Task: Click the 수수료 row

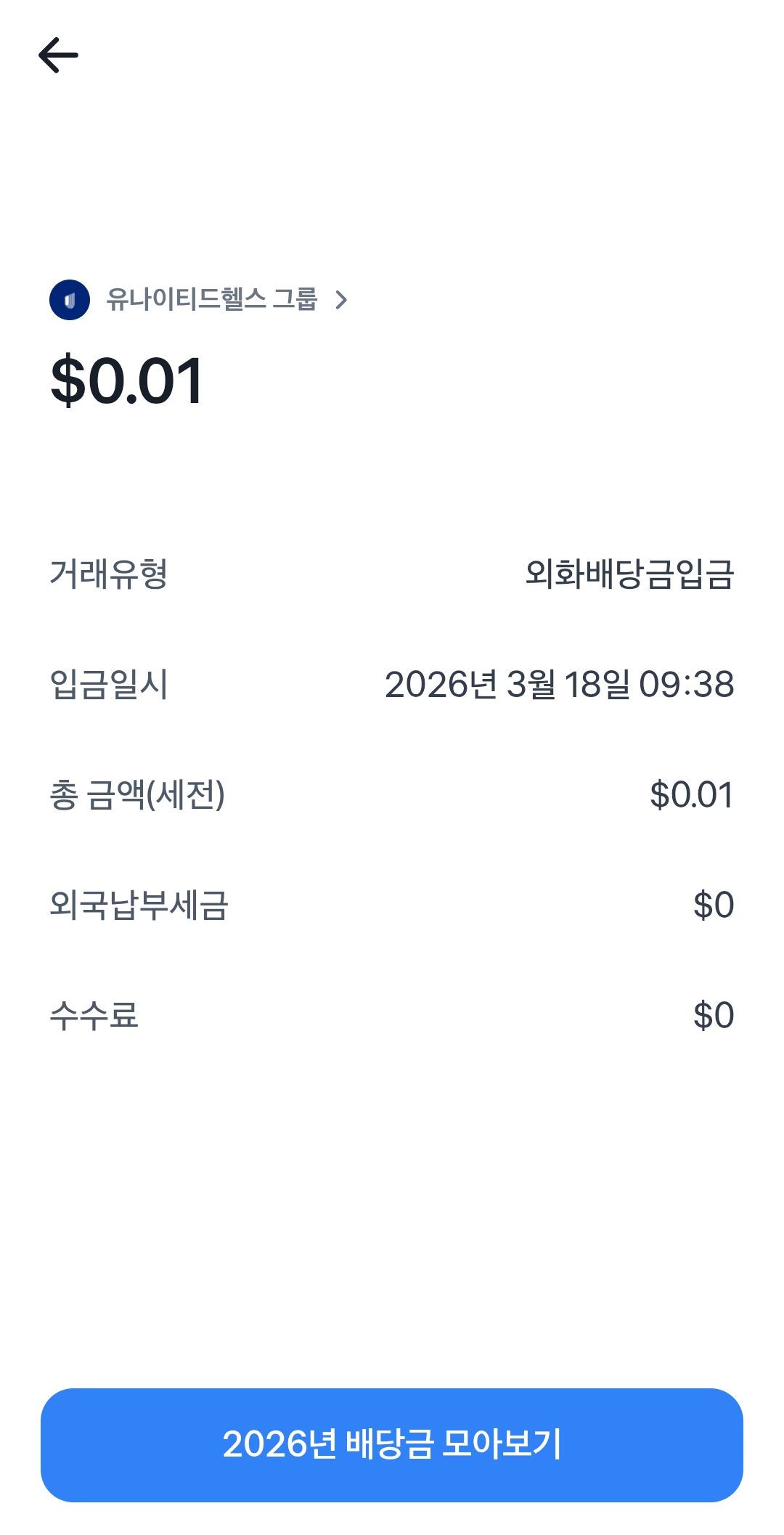Action: pyautogui.click(x=392, y=1015)
